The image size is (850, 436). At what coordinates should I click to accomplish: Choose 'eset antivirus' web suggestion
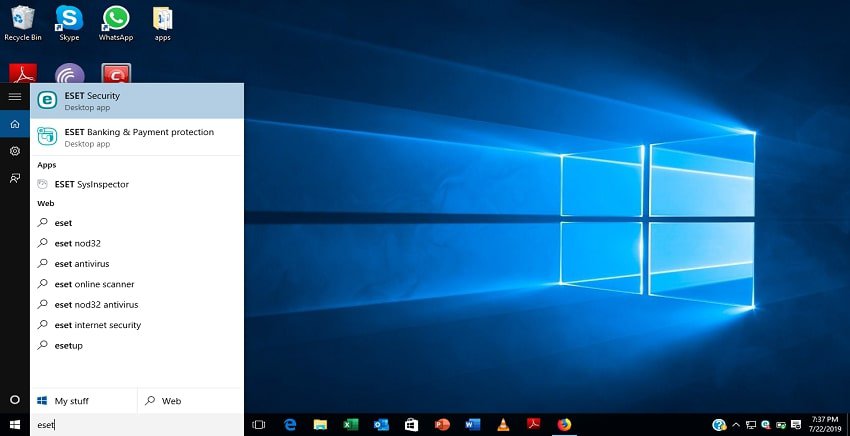click(x=137, y=264)
